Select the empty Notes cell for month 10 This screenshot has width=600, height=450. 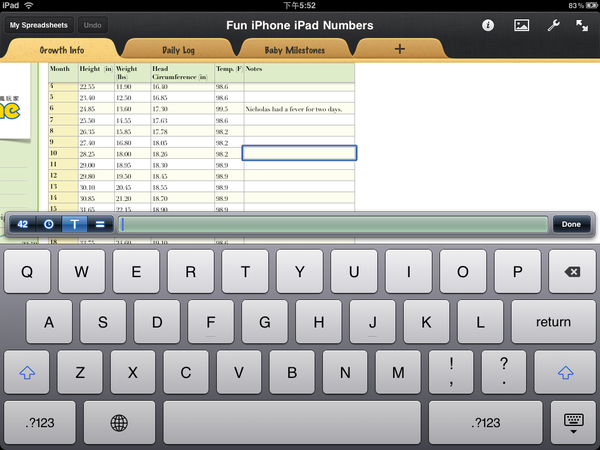coord(299,153)
